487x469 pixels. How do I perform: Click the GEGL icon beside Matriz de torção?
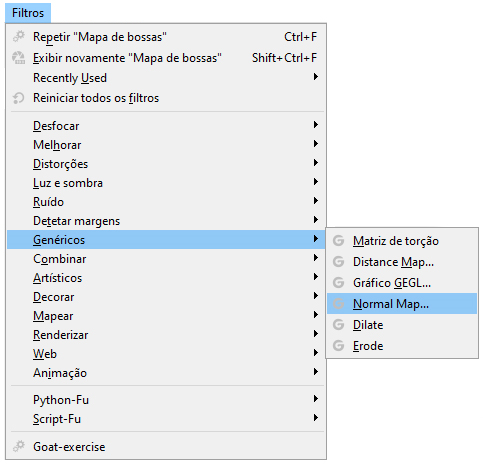338,240
